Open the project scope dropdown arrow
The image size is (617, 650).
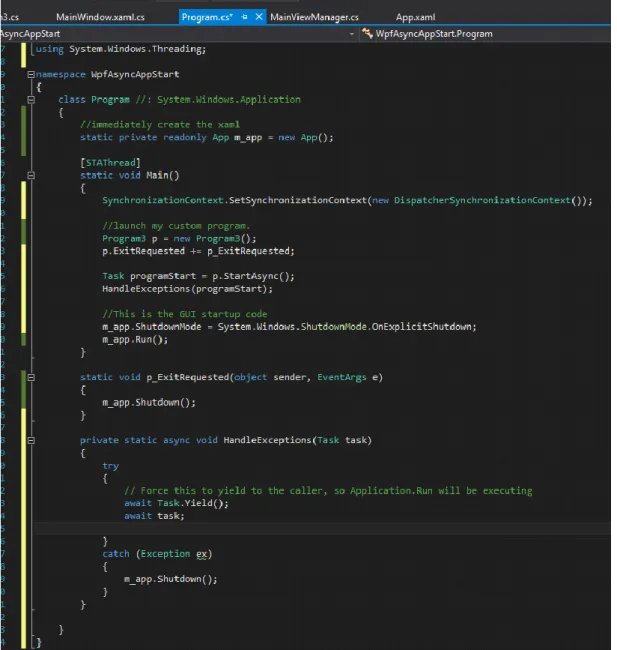click(352, 34)
